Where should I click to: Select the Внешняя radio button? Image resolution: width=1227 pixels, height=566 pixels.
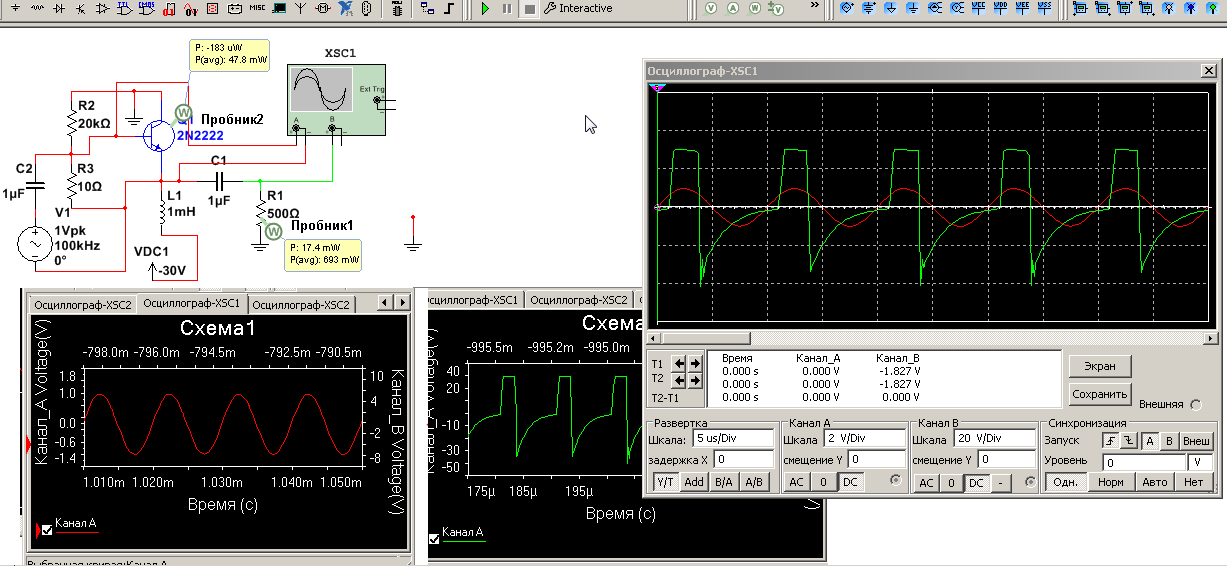[1196, 404]
